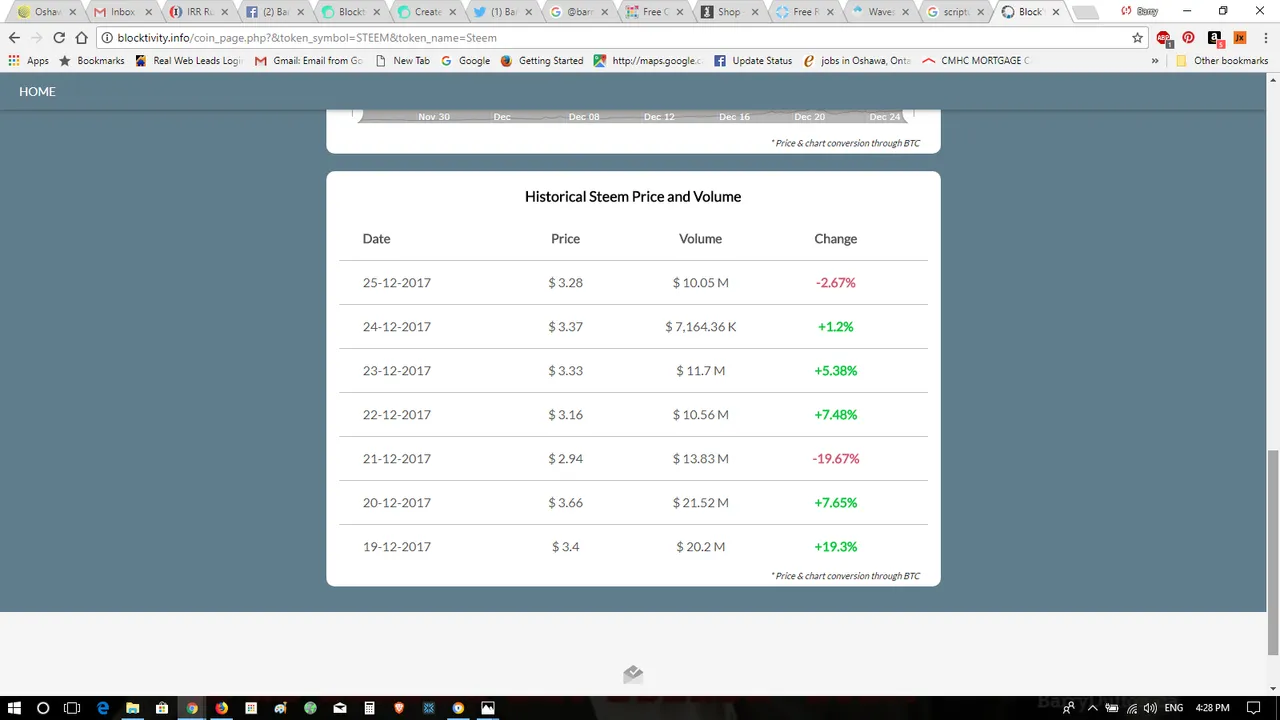Open Photos app from taskbar
Image resolution: width=1280 pixels, height=720 pixels.
coord(488,708)
